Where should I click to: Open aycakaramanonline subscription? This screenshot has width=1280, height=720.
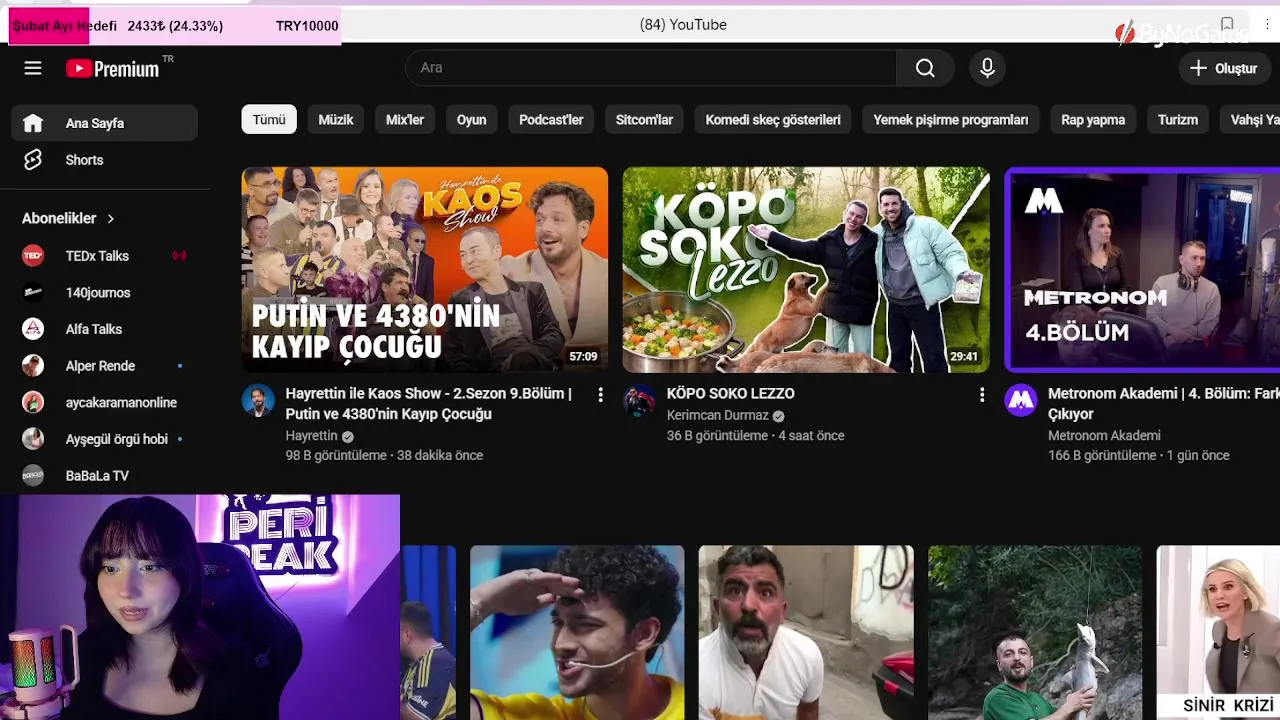point(104,403)
